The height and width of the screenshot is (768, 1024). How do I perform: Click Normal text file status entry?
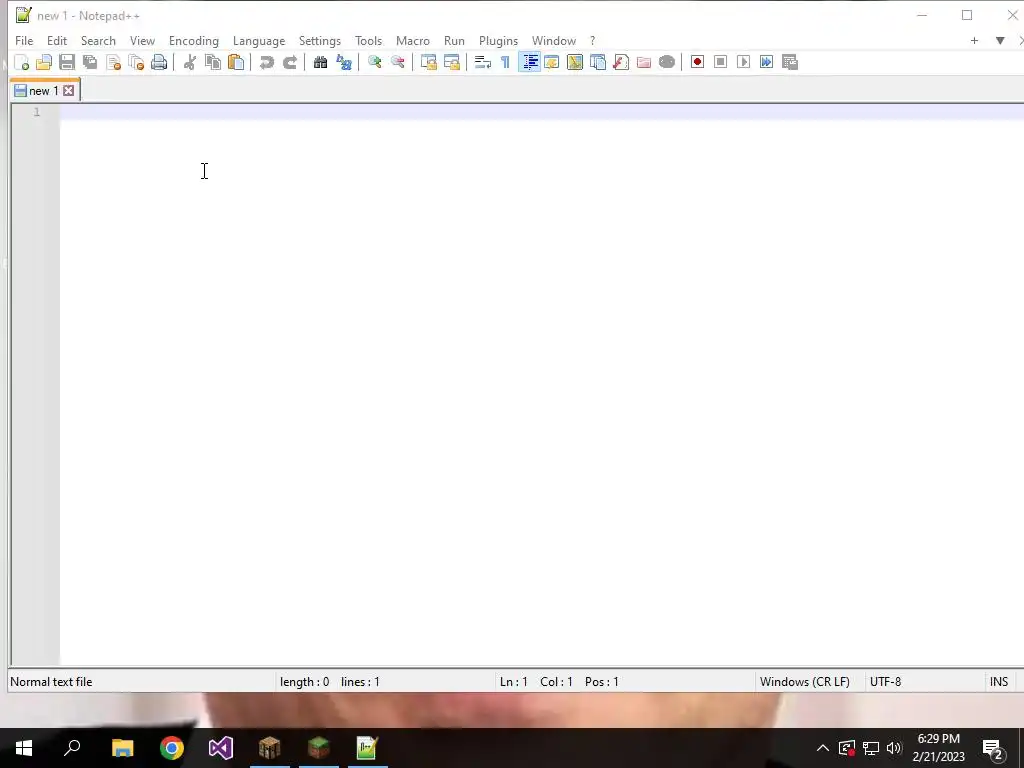pos(51,682)
